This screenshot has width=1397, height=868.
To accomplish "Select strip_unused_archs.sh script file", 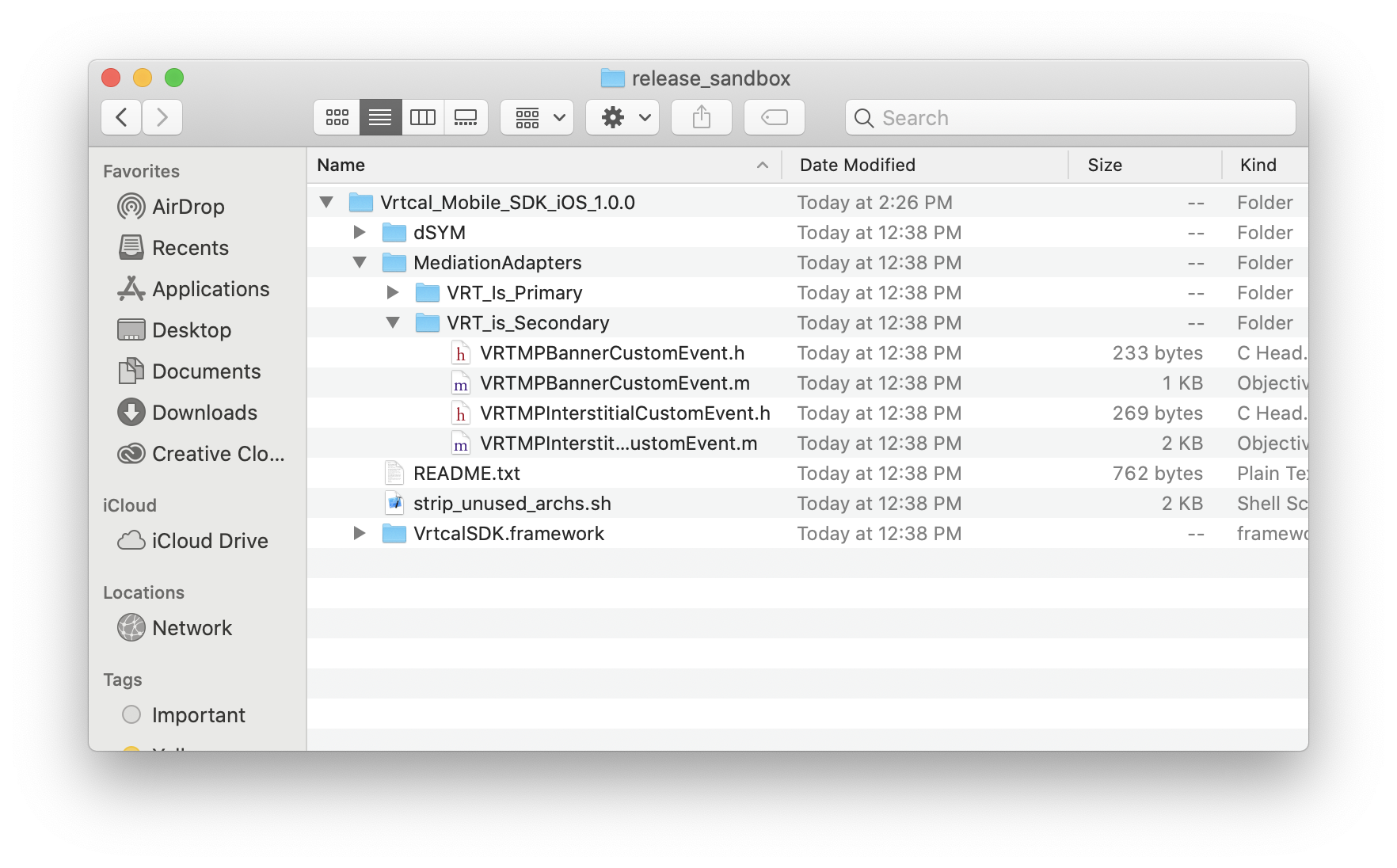I will point(512,504).
